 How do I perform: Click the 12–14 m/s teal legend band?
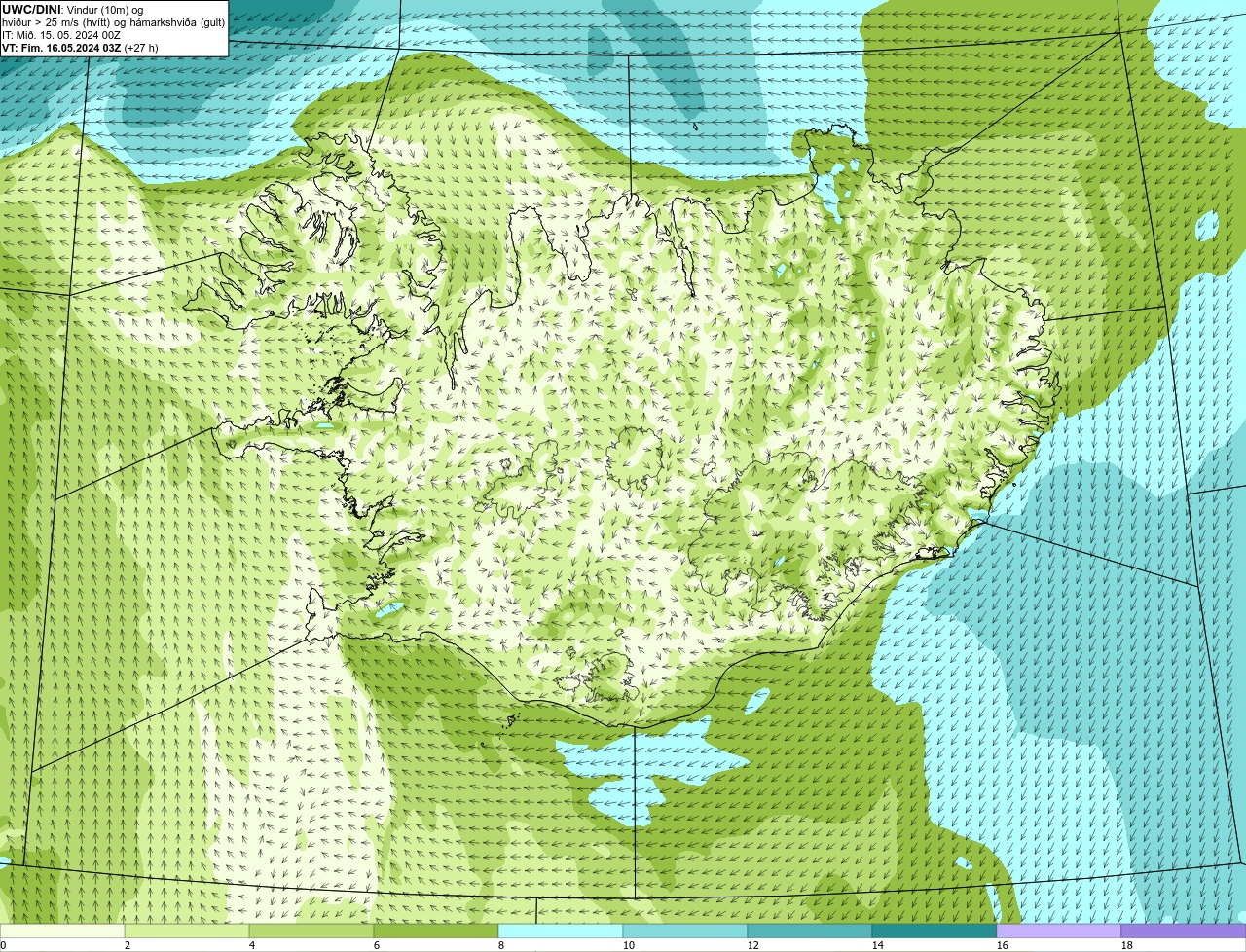(810, 931)
